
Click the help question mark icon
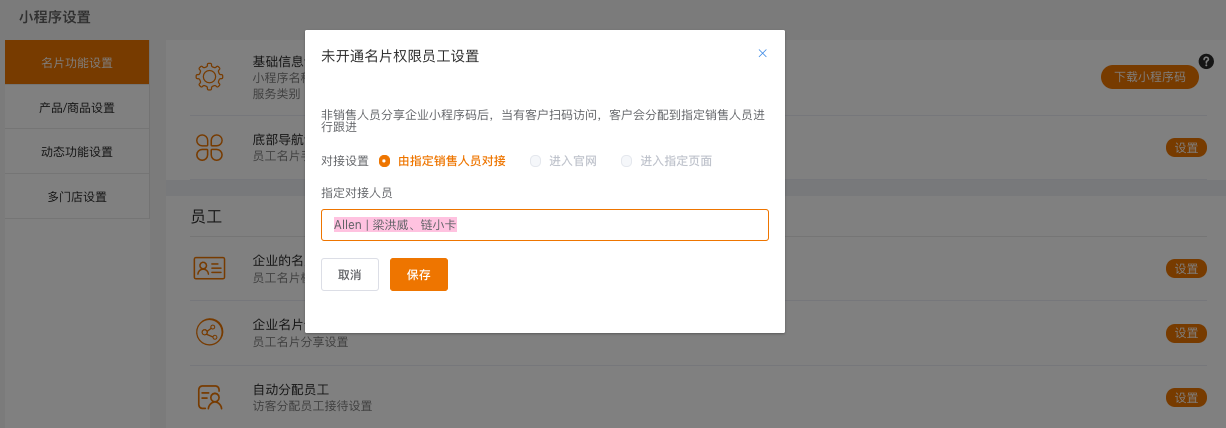(1206, 62)
